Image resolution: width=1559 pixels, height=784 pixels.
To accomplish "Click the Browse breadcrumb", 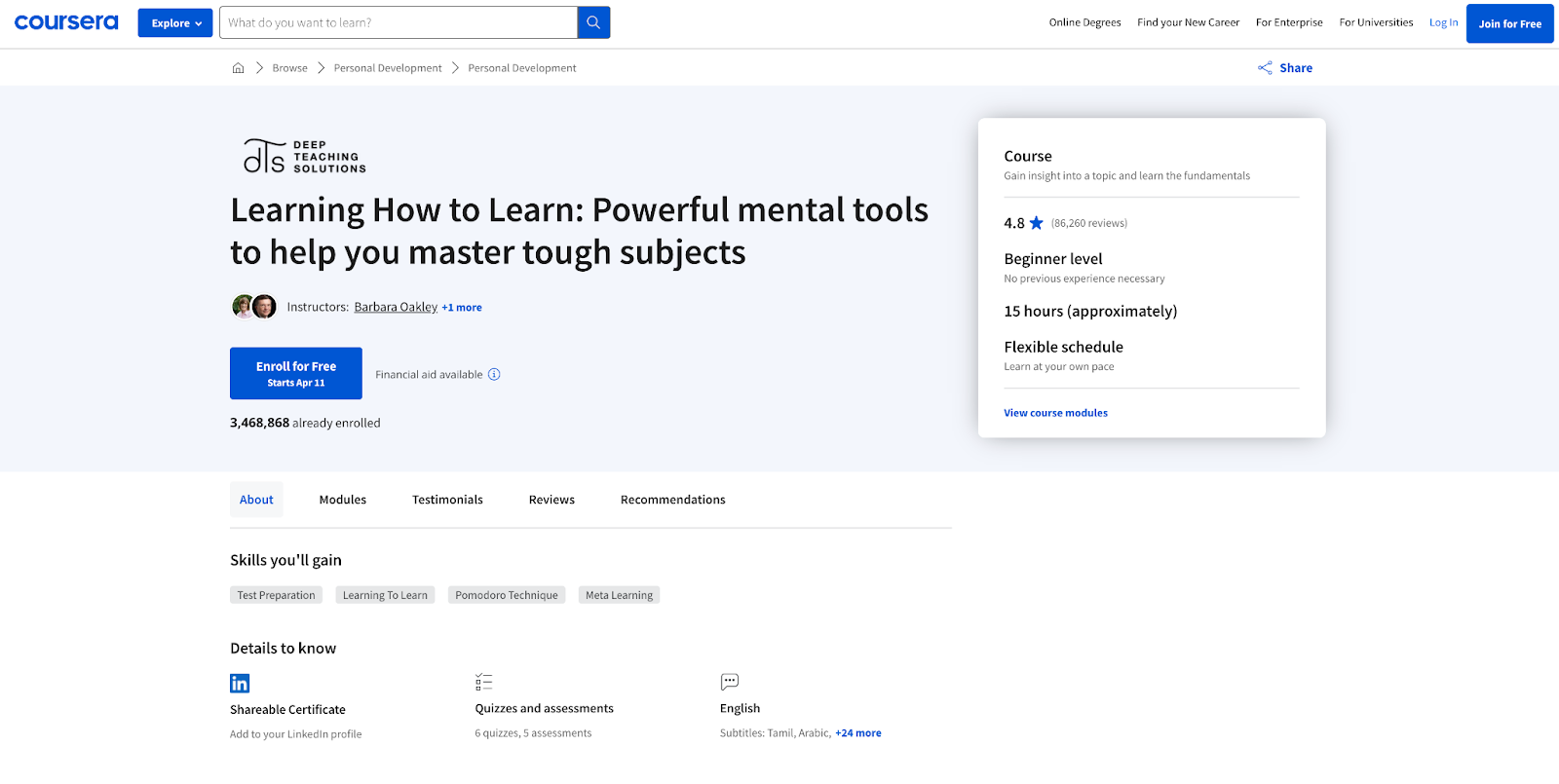I will point(289,68).
